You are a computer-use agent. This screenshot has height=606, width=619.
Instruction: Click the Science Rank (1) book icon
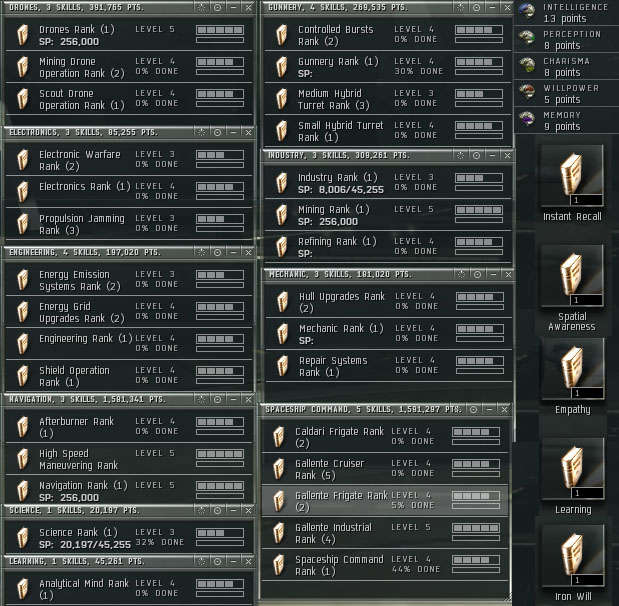[x=23, y=538]
